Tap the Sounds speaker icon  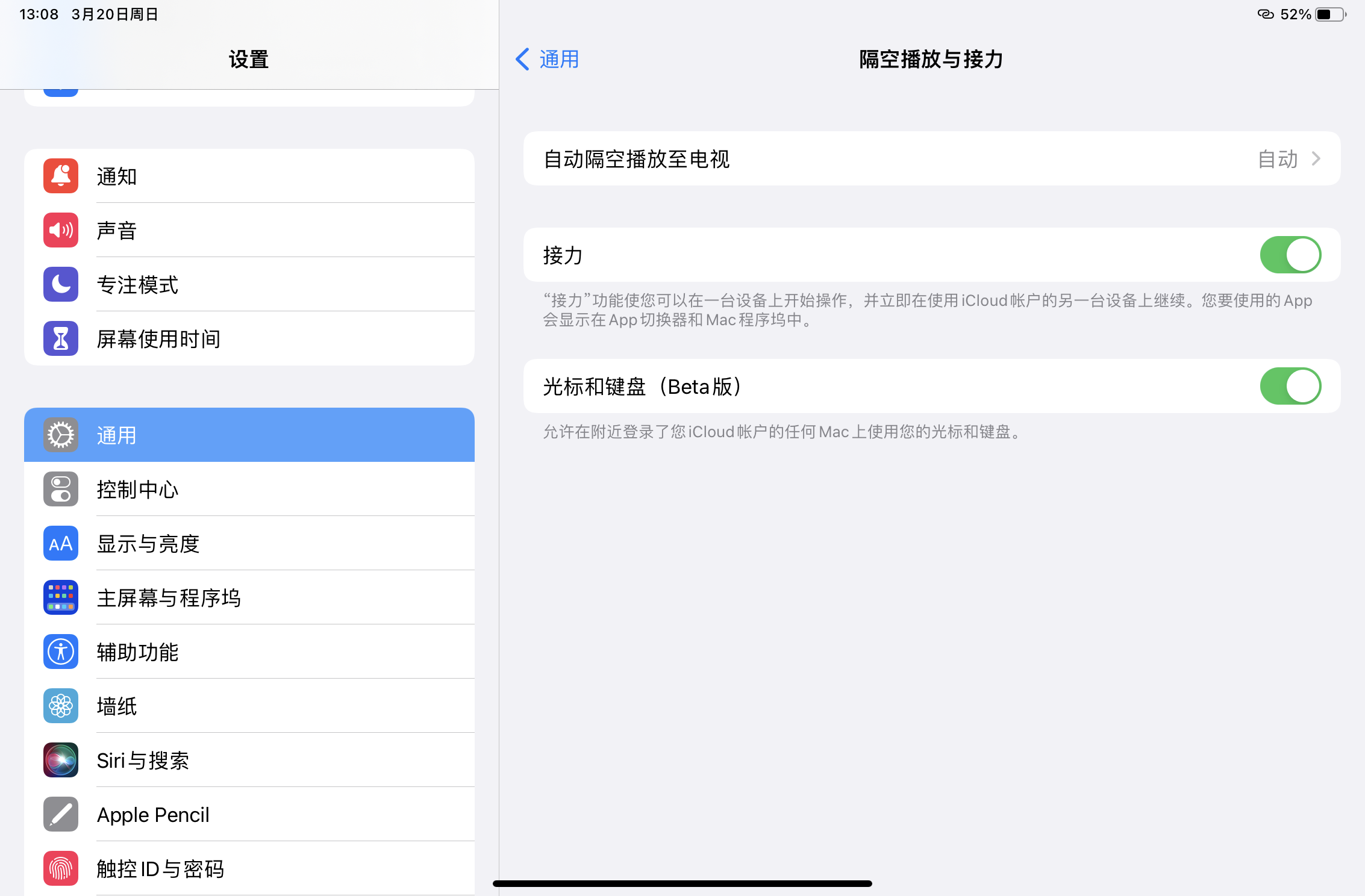point(61,230)
